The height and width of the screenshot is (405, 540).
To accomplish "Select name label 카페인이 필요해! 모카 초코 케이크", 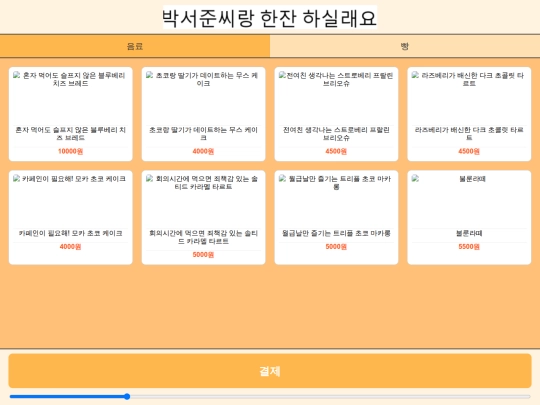I will [71, 233].
